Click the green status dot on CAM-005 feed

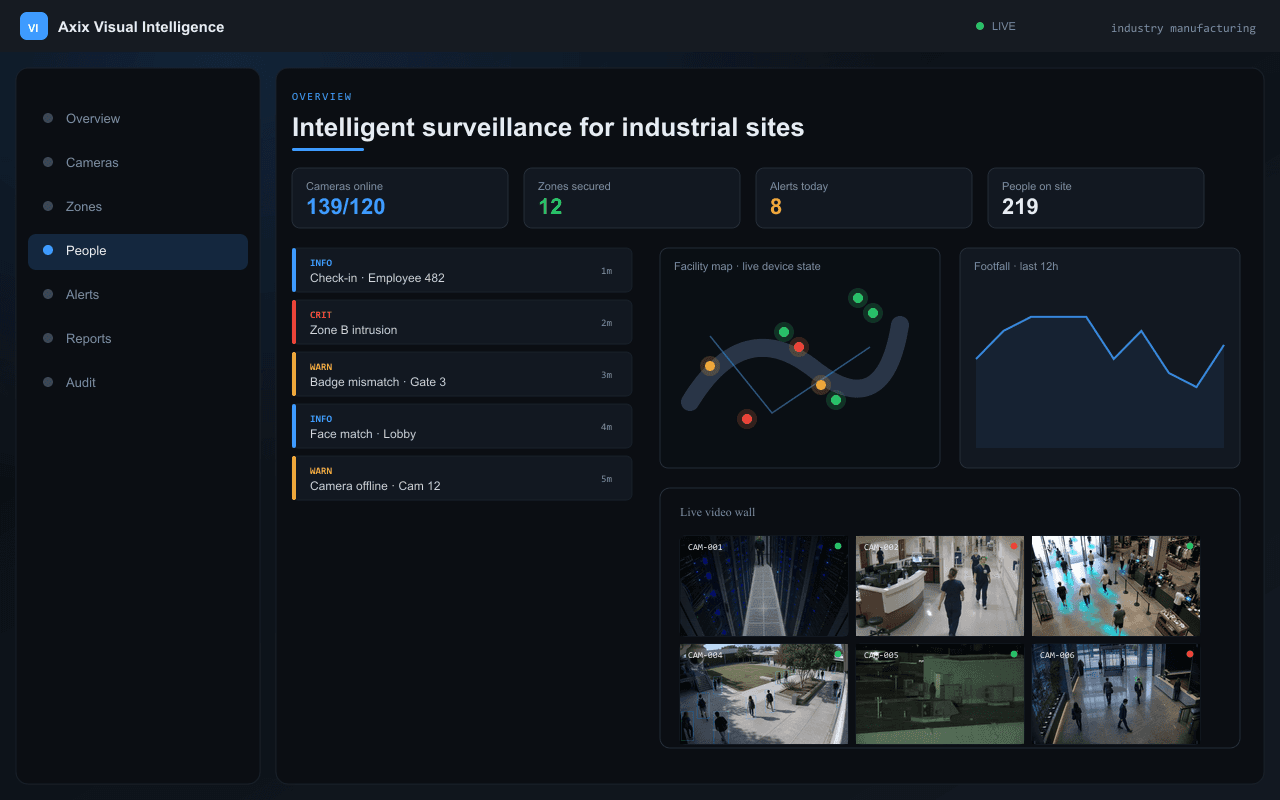1014,654
